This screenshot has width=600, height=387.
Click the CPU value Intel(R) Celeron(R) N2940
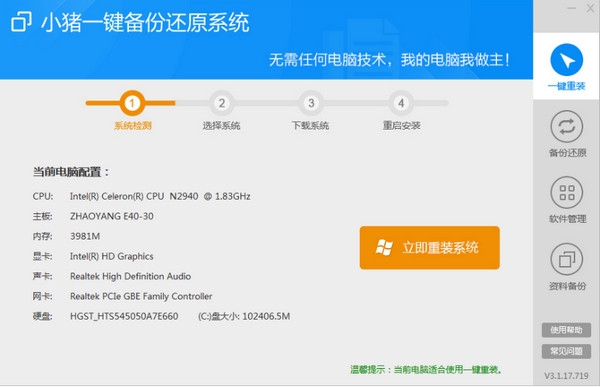point(160,196)
